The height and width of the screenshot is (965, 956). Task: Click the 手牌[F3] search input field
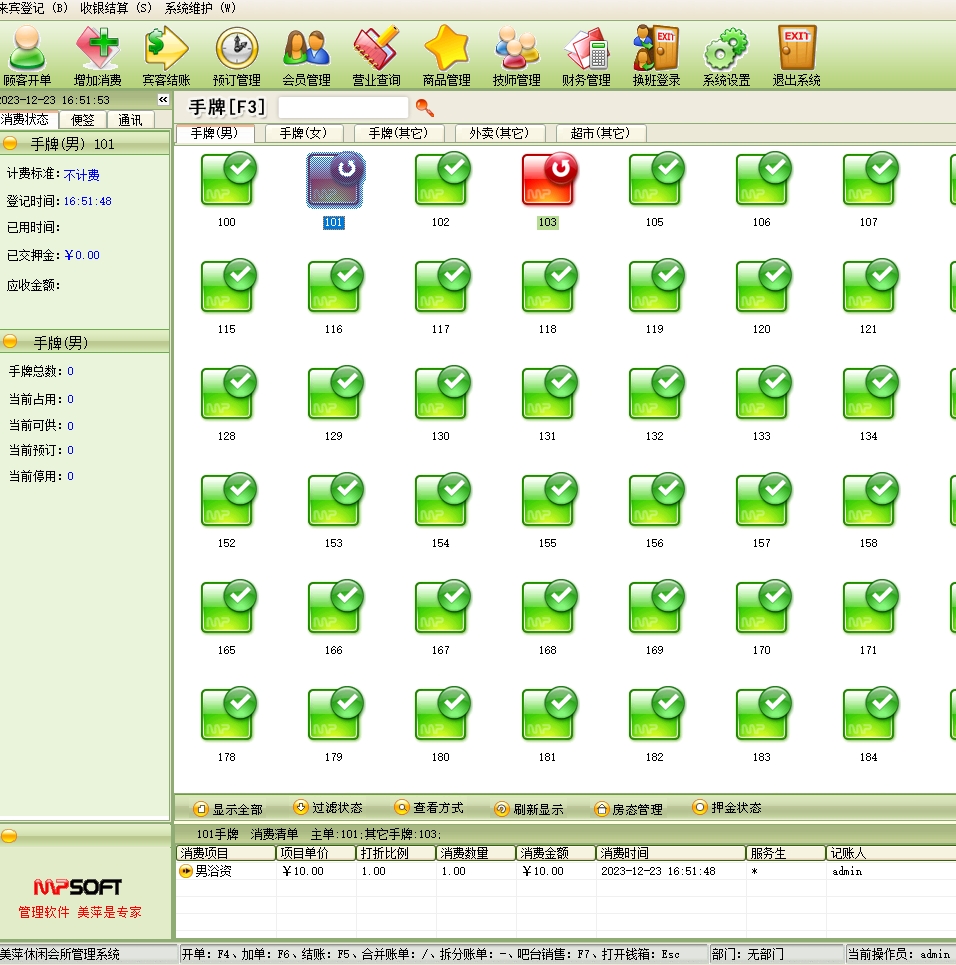pos(343,107)
